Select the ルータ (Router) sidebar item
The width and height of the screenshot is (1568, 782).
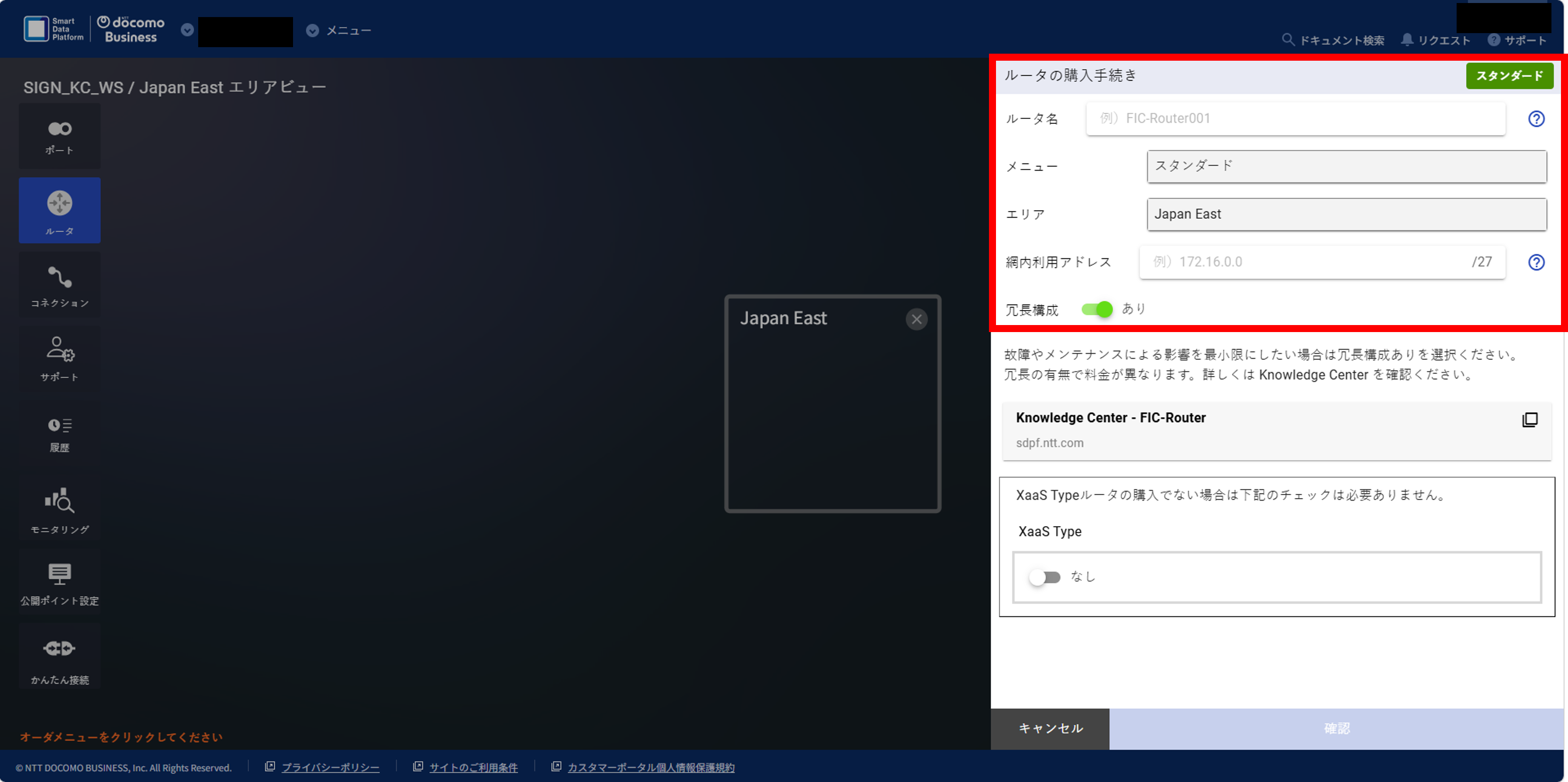pyautogui.click(x=60, y=211)
